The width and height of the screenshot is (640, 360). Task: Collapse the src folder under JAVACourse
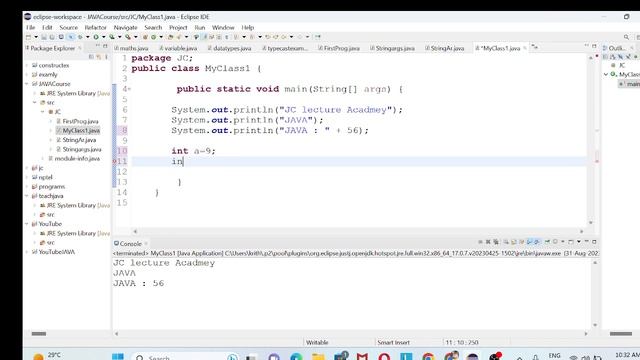pos(35,102)
